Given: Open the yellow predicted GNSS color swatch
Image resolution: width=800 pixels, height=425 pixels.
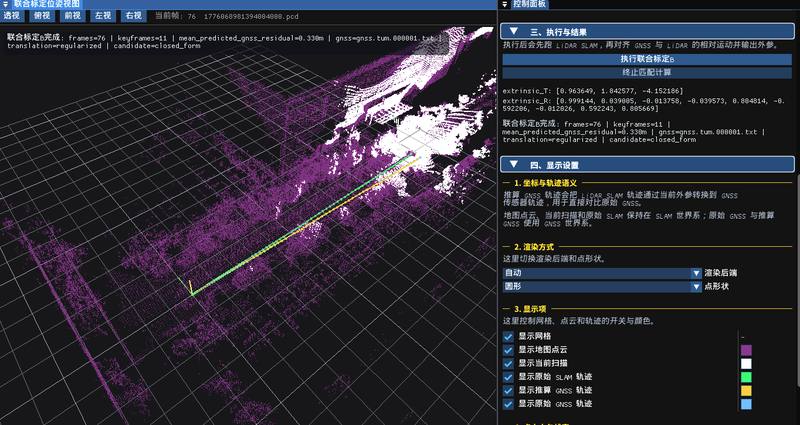Looking at the screenshot, I should pos(746,390).
